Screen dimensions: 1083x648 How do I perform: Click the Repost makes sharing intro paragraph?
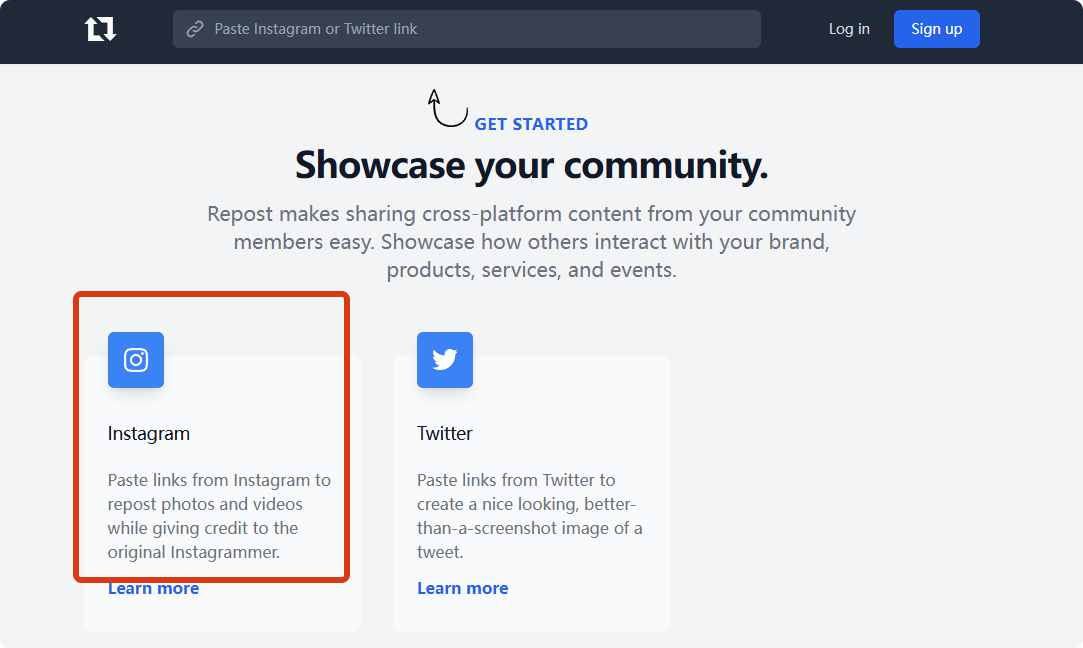531,242
